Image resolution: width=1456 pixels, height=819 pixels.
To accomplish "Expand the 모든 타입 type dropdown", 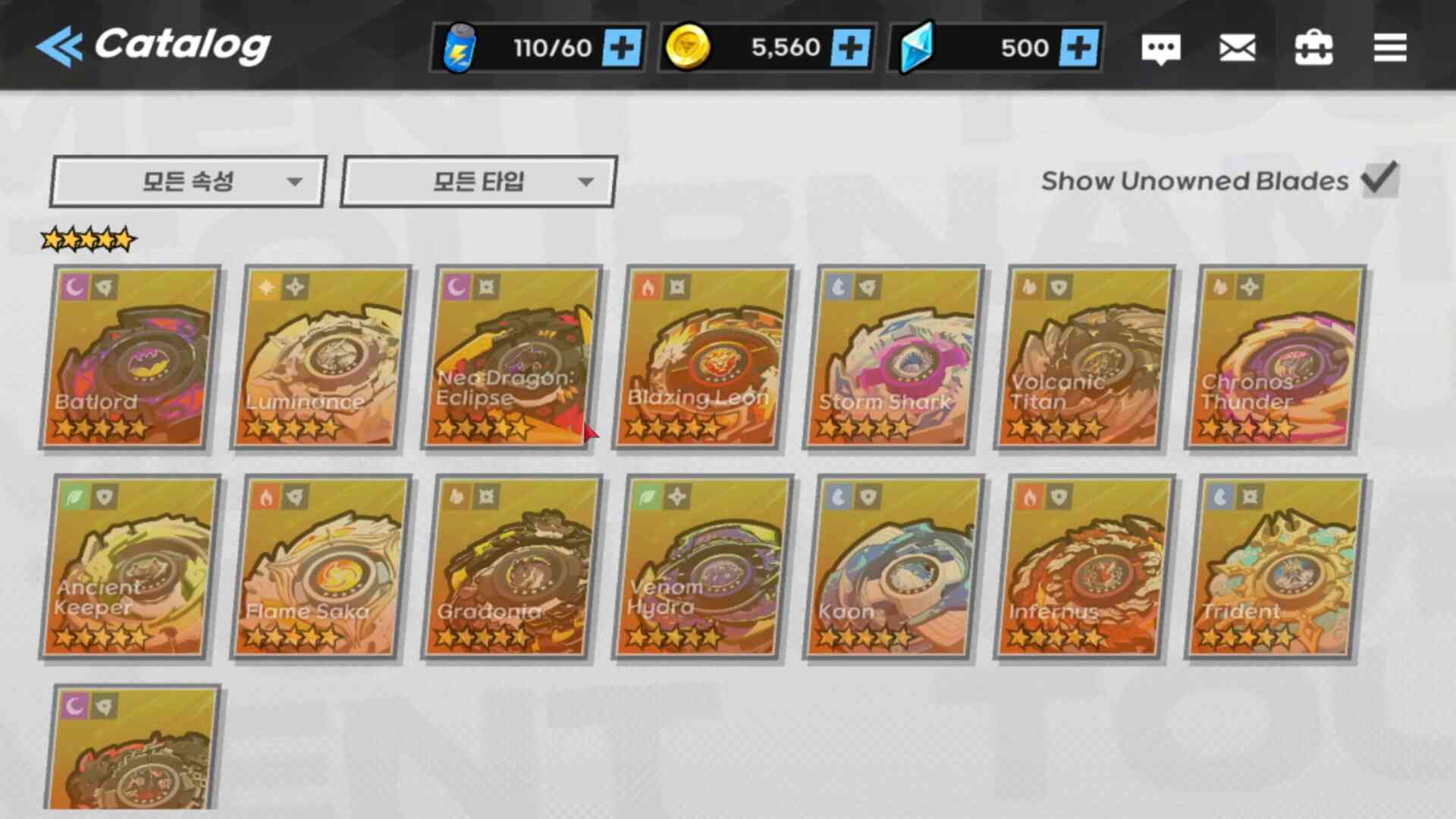I will click(479, 181).
